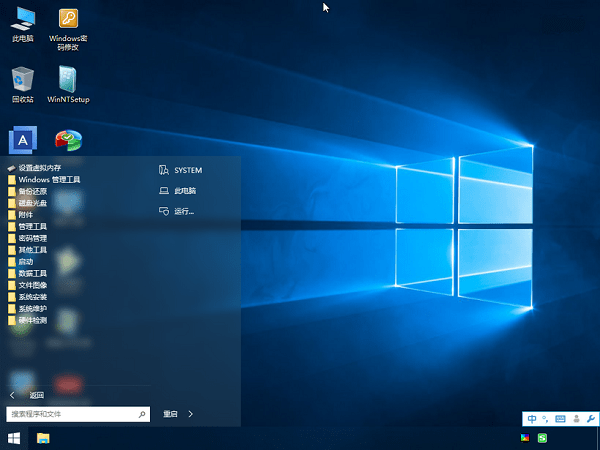Click the search magnifier icon
The width and height of the screenshot is (600, 450).
(142, 414)
